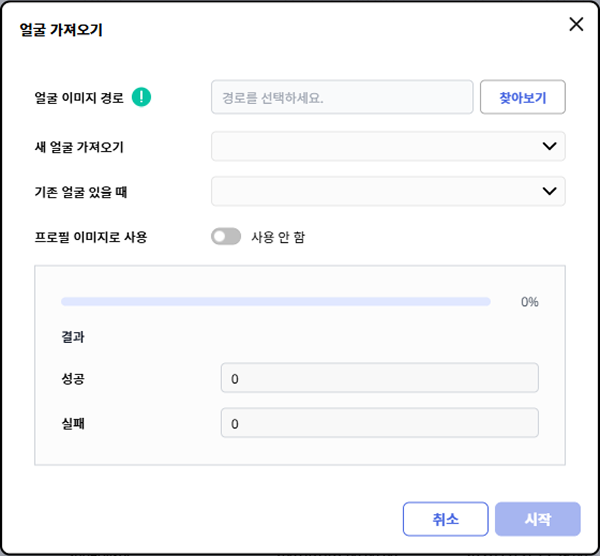Click the 얼굴 가져오기 dialog title

point(61,30)
